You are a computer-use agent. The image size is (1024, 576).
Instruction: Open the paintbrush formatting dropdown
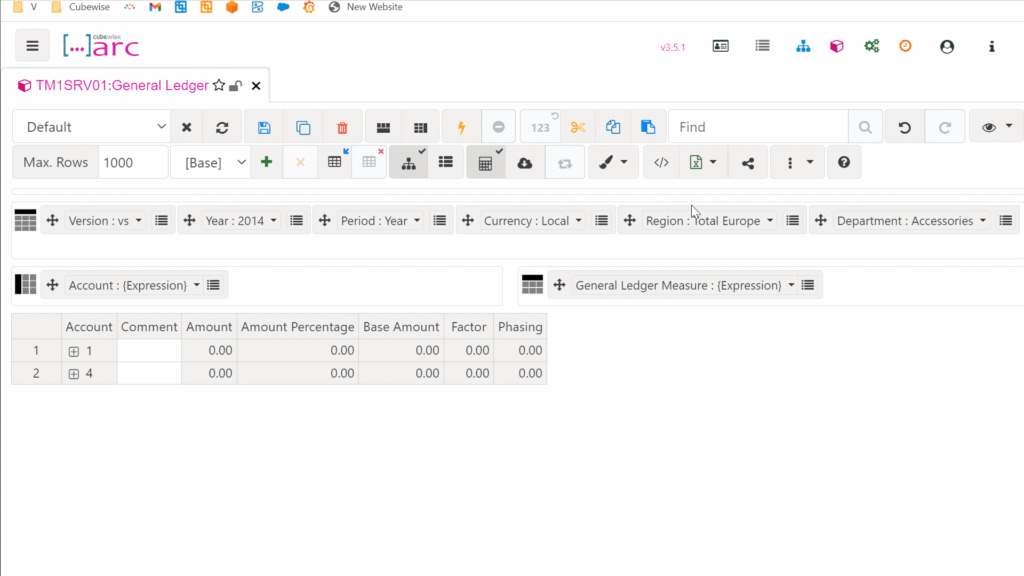pos(613,162)
